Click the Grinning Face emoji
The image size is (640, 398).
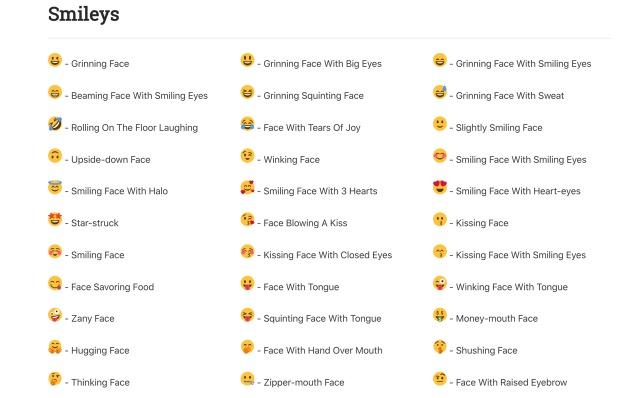[55, 60]
